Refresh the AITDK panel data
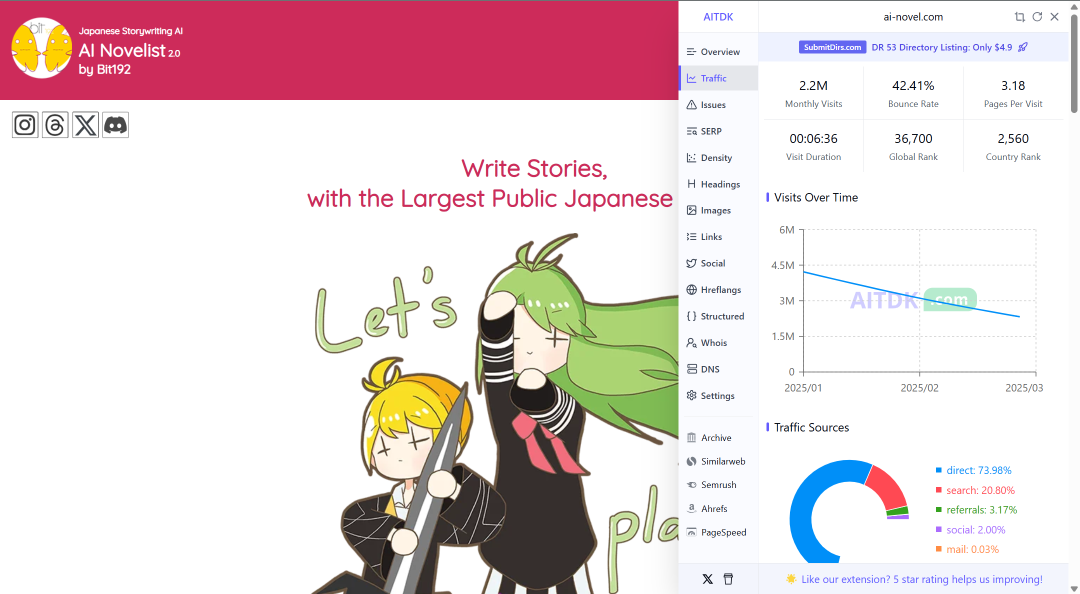Viewport: 1080px width, 594px height. click(1037, 17)
